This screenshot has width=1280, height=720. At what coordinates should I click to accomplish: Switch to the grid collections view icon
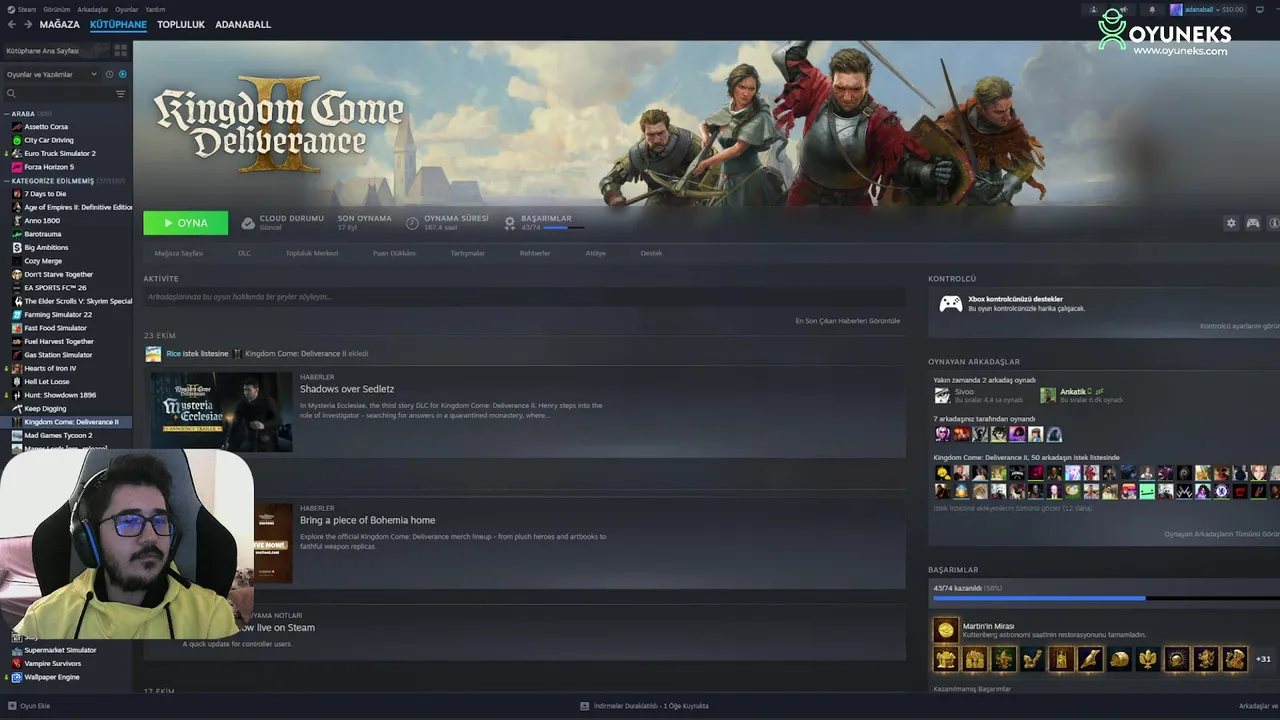(121, 50)
